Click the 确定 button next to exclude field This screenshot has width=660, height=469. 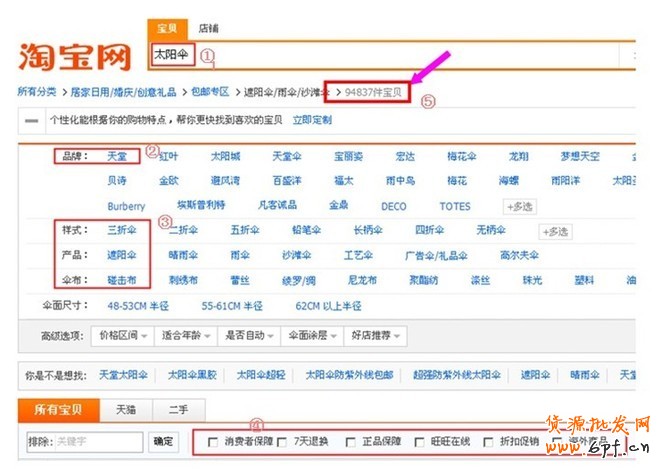pos(163,441)
